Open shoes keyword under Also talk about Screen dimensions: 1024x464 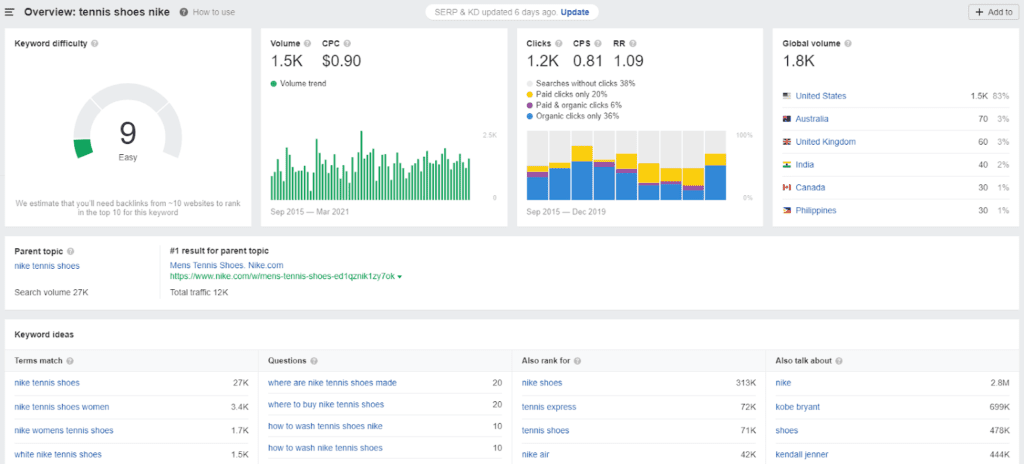coord(786,430)
